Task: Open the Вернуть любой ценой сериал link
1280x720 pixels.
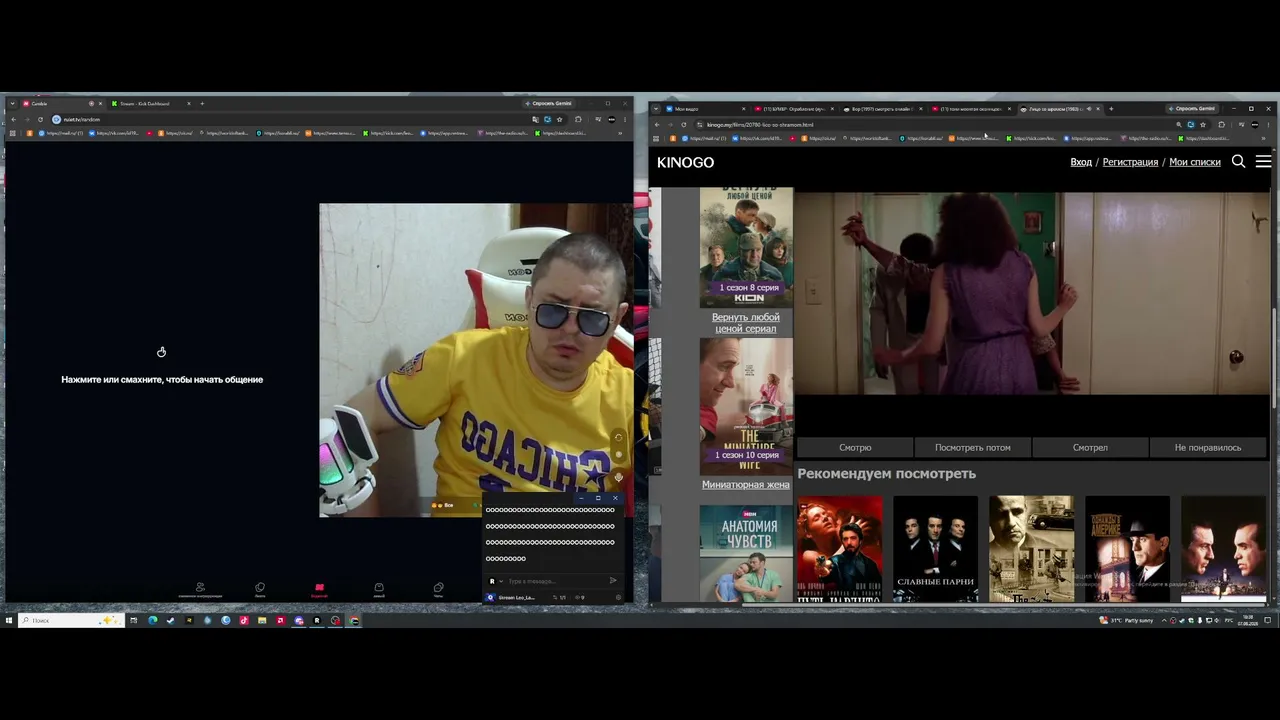Action: click(746, 323)
